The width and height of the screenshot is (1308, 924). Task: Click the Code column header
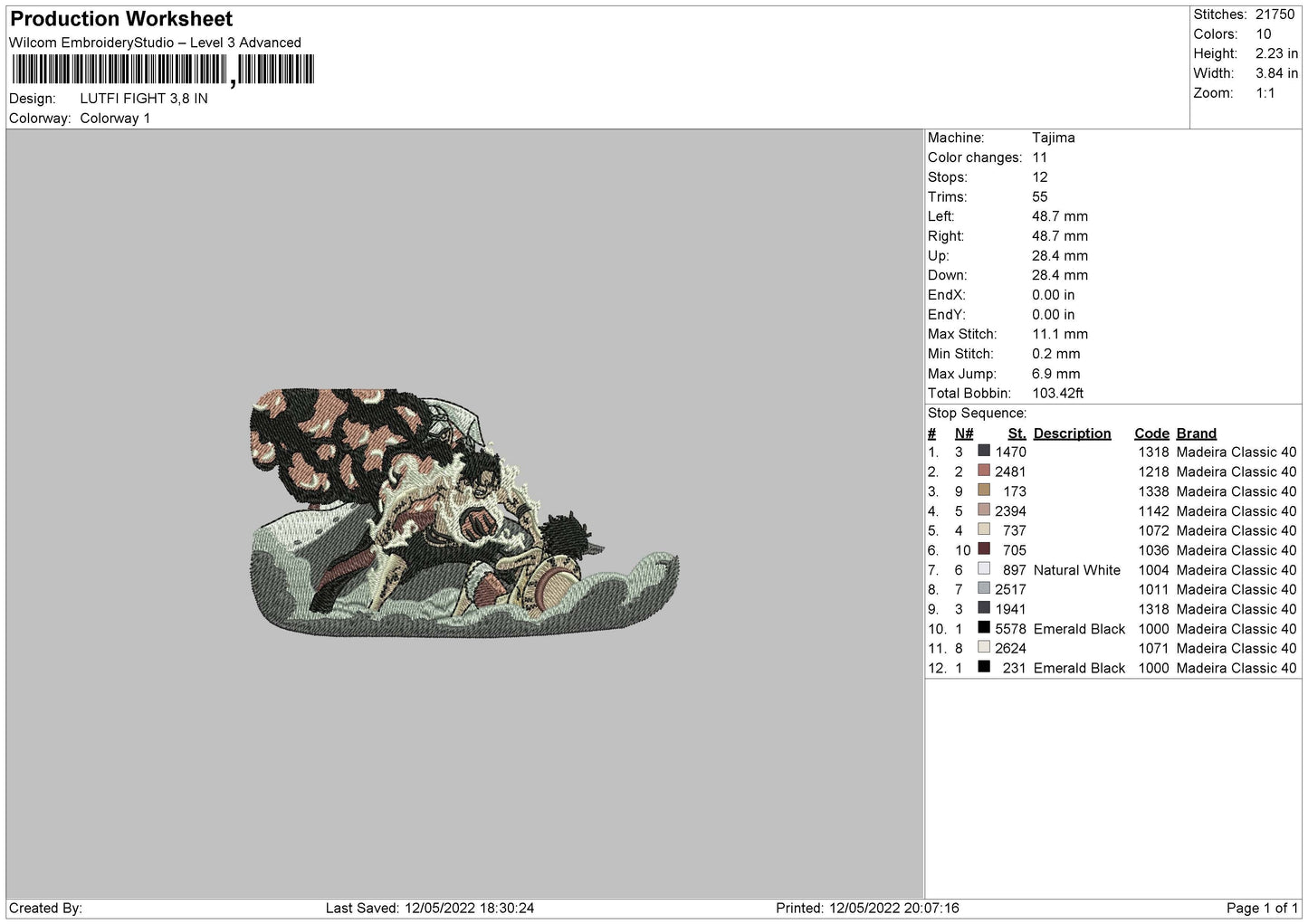[1151, 433]
